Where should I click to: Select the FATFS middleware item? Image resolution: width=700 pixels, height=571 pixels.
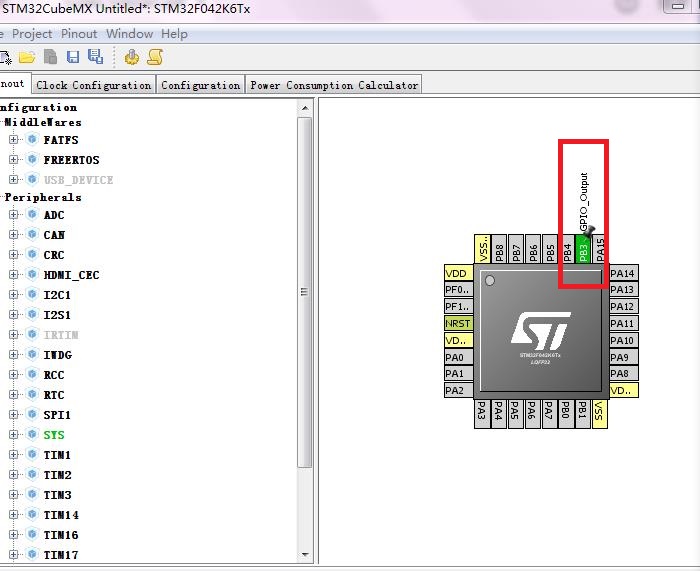coord(60,140)
